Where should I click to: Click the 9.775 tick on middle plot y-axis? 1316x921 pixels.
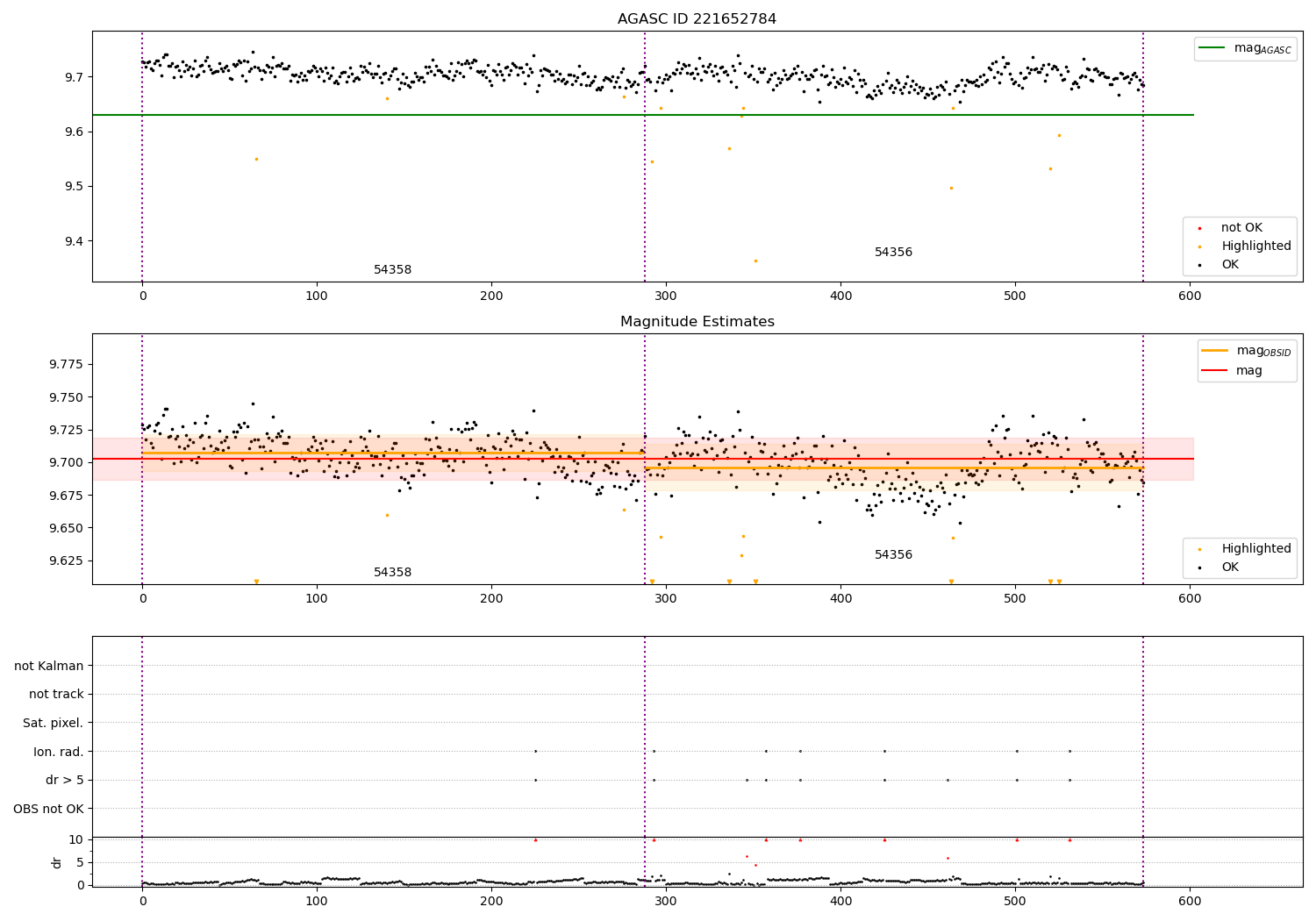click(67, 364)
